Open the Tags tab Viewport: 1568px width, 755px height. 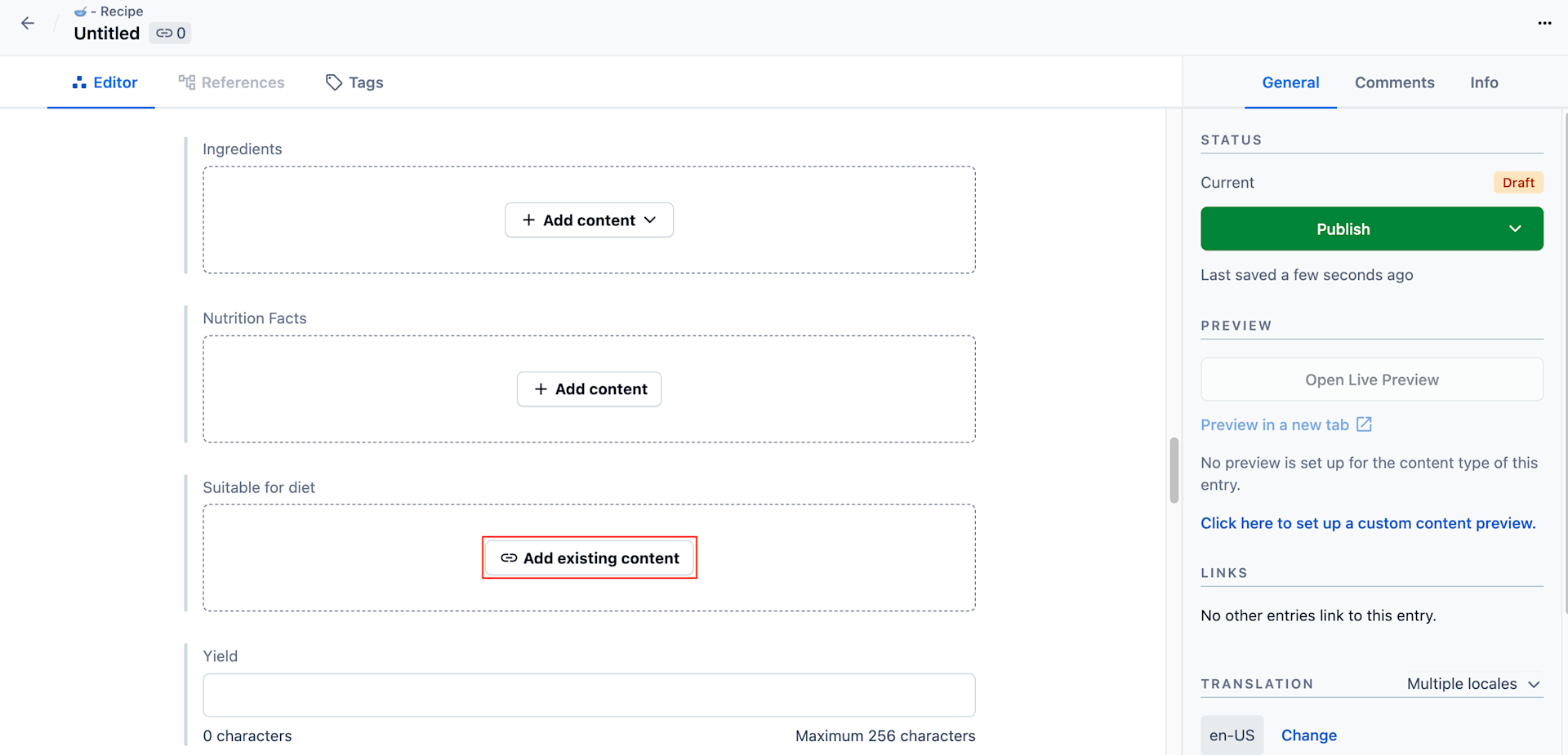[354, 82]
